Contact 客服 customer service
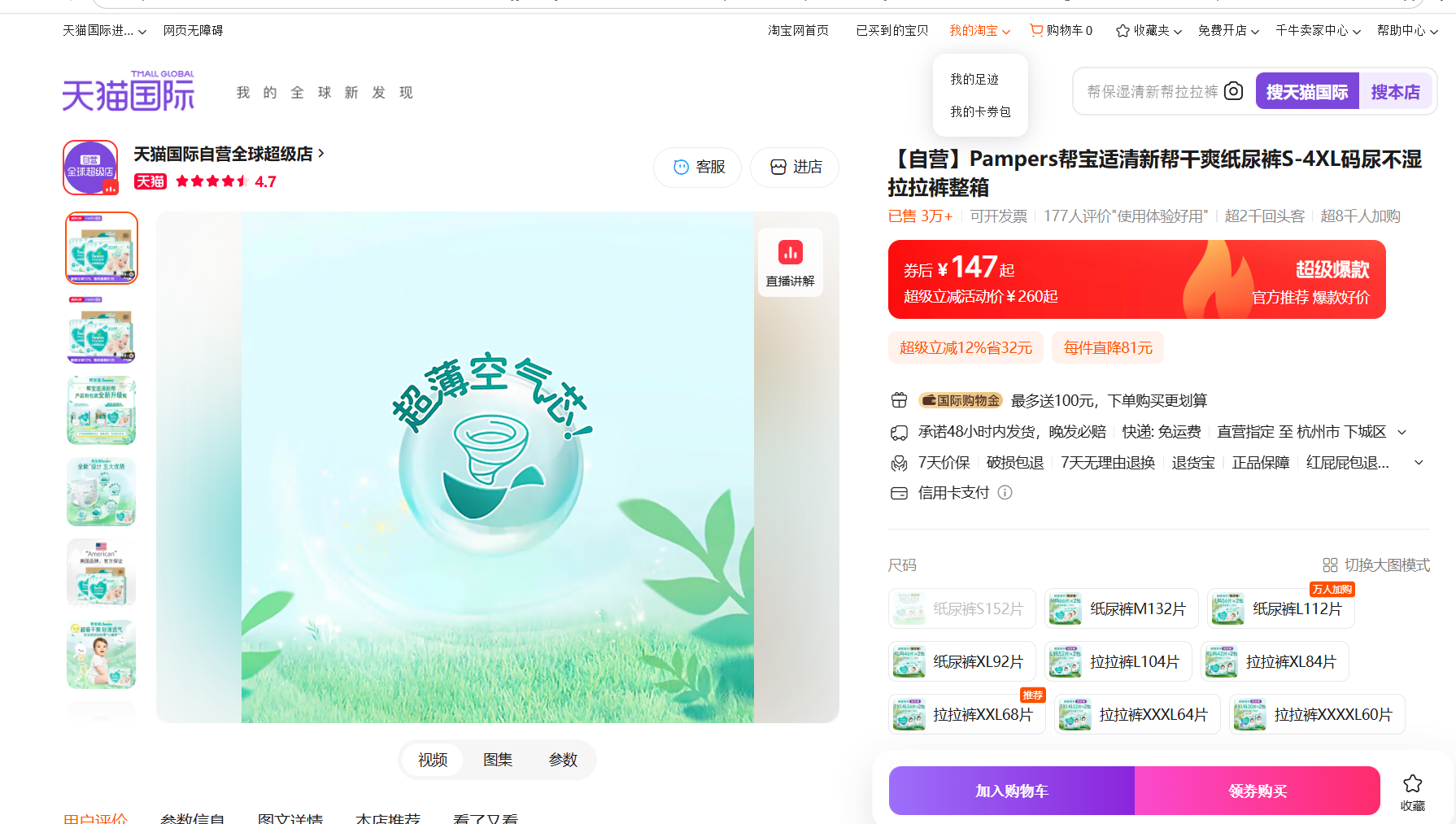This screenshot has height=824, width=1456. pos(698,167)
